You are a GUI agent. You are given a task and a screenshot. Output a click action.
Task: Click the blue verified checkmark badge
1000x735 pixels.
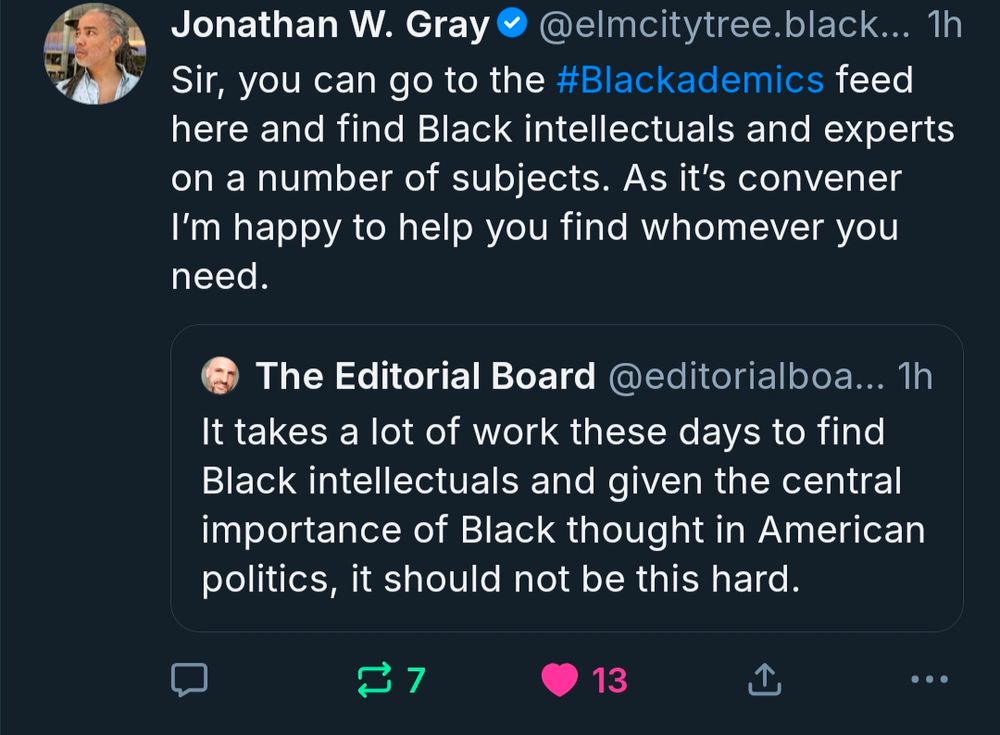click(512, 26)
